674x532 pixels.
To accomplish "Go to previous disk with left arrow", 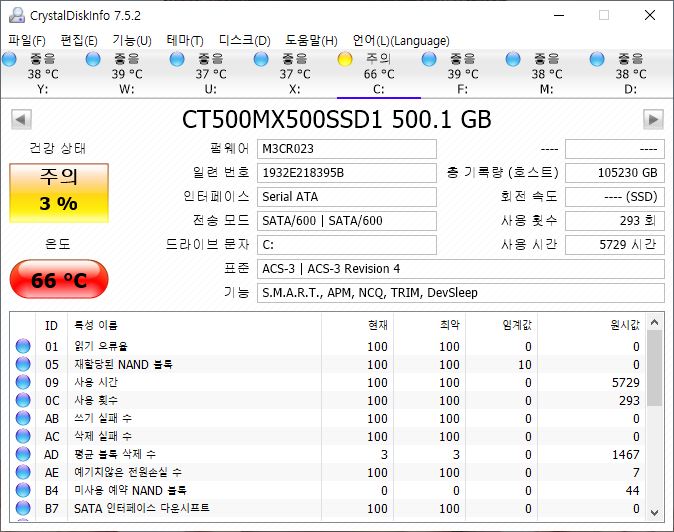I will tap(21, 119).
